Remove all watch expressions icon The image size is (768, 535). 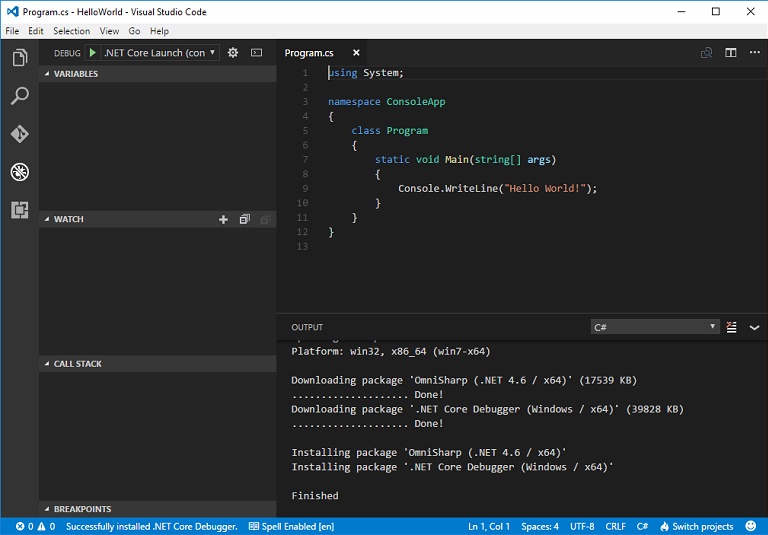click(265, 219)
